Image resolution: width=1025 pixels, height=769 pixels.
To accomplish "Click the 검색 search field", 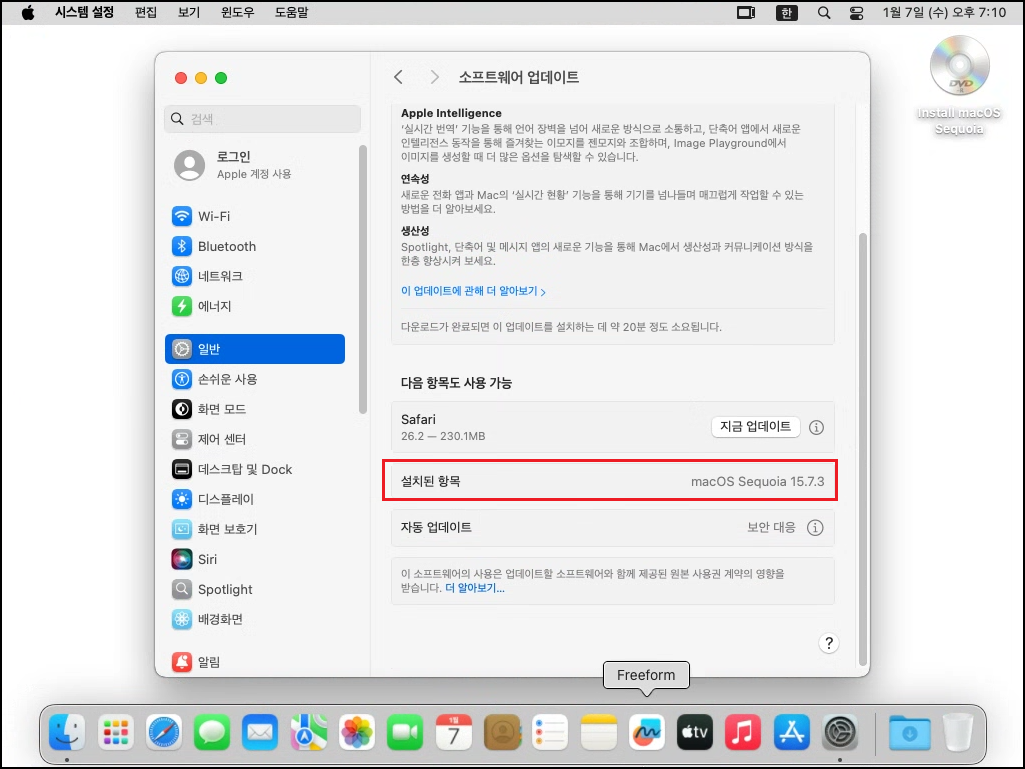I will coord(262,118).
